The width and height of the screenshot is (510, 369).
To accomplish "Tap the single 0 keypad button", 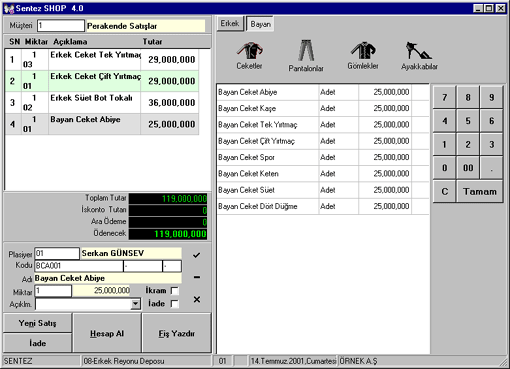I will click(444, 168).
